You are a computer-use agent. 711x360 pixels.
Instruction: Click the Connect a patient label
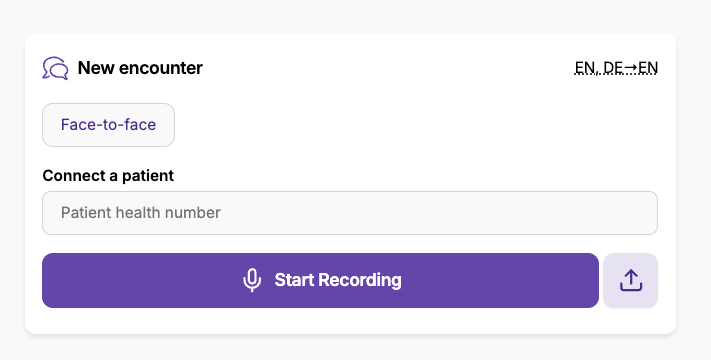108,175
